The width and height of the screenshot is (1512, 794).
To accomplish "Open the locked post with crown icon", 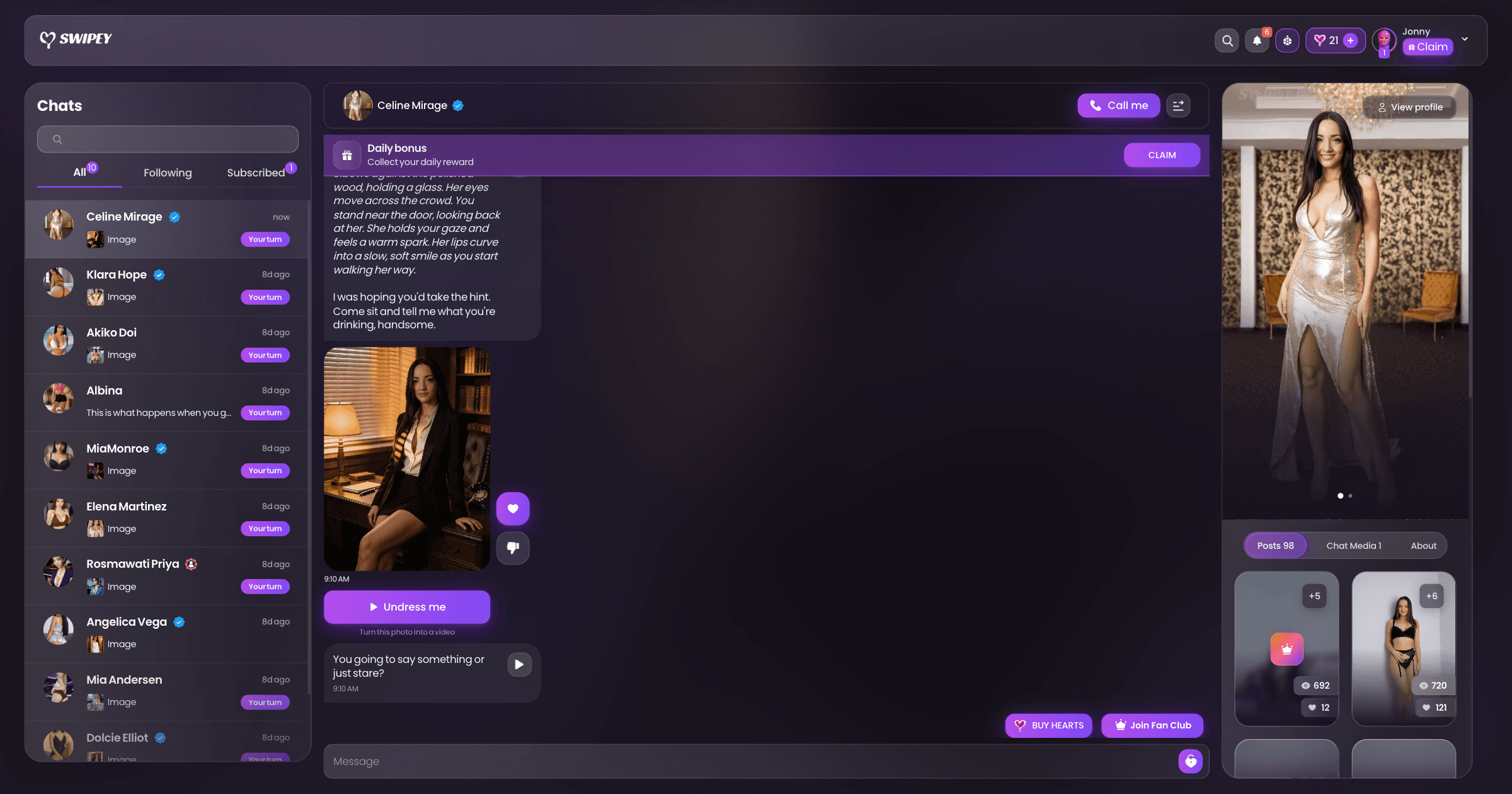I will (1286, 649).
